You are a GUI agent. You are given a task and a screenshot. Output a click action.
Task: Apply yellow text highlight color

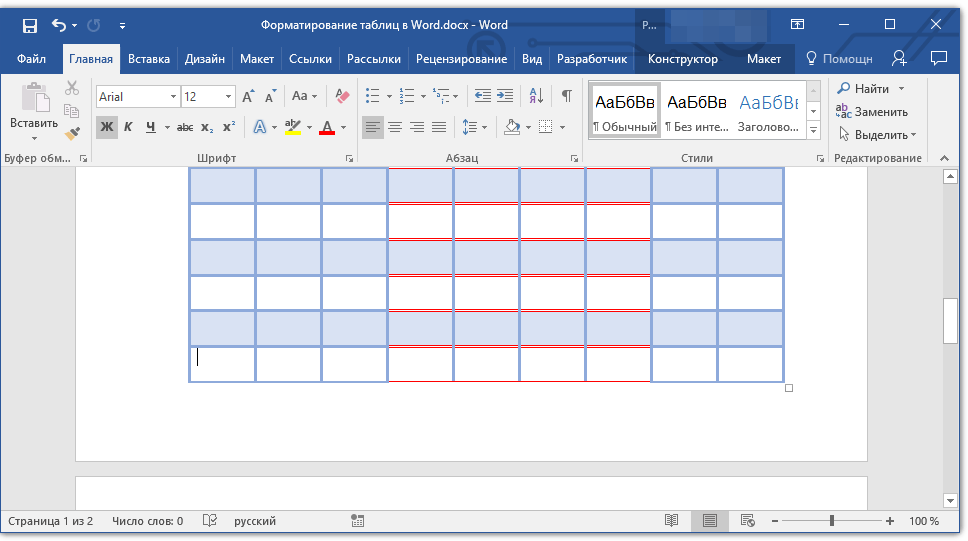[293, 127]
